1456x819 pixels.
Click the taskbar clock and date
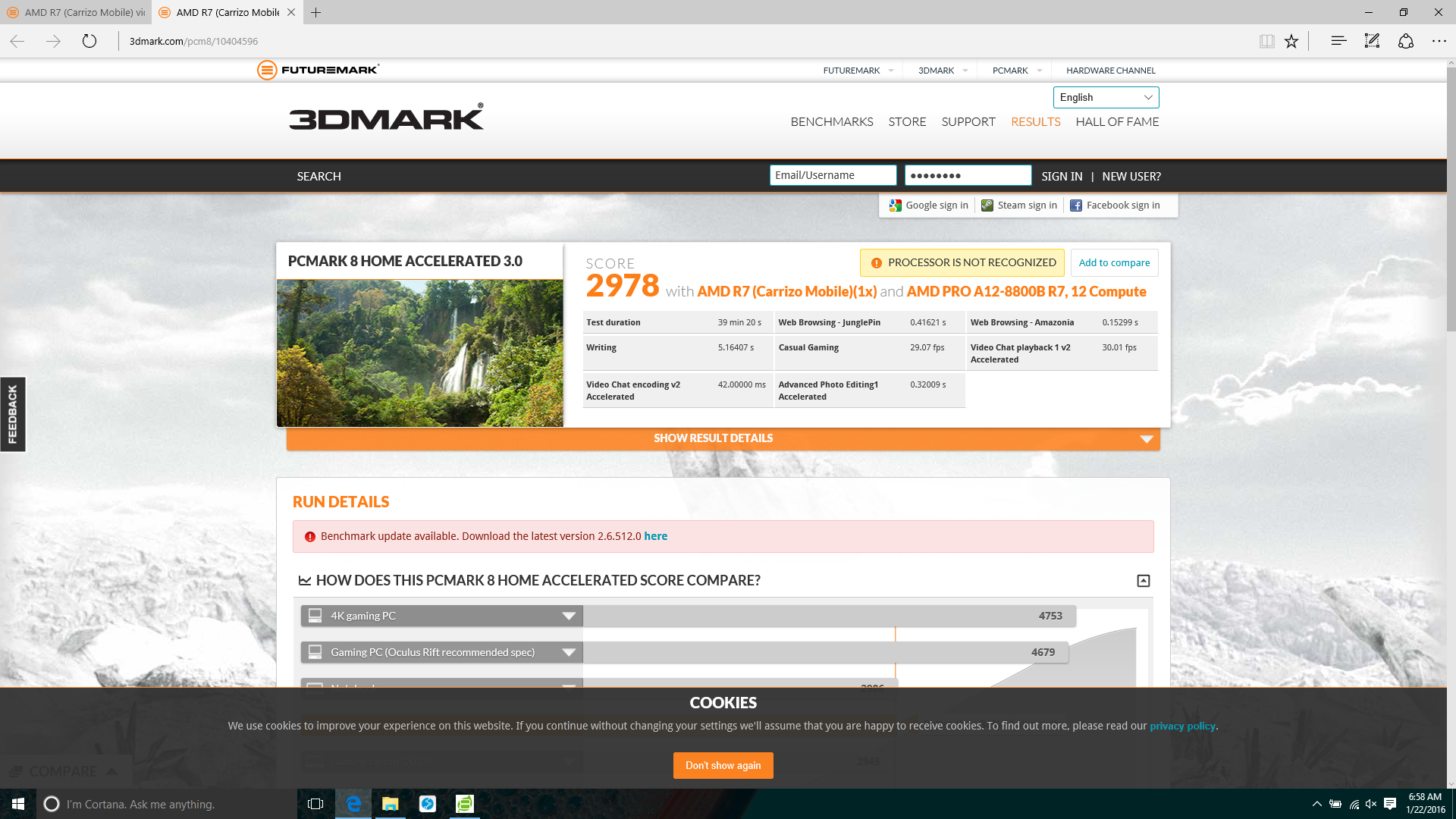[1425, 804]
